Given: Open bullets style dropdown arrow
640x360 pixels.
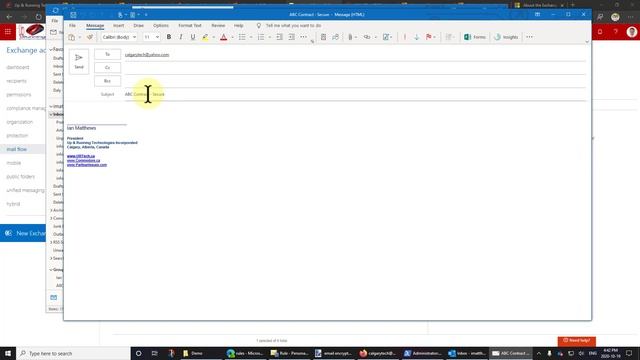Looking at the screenshot, I should point(251,37).
